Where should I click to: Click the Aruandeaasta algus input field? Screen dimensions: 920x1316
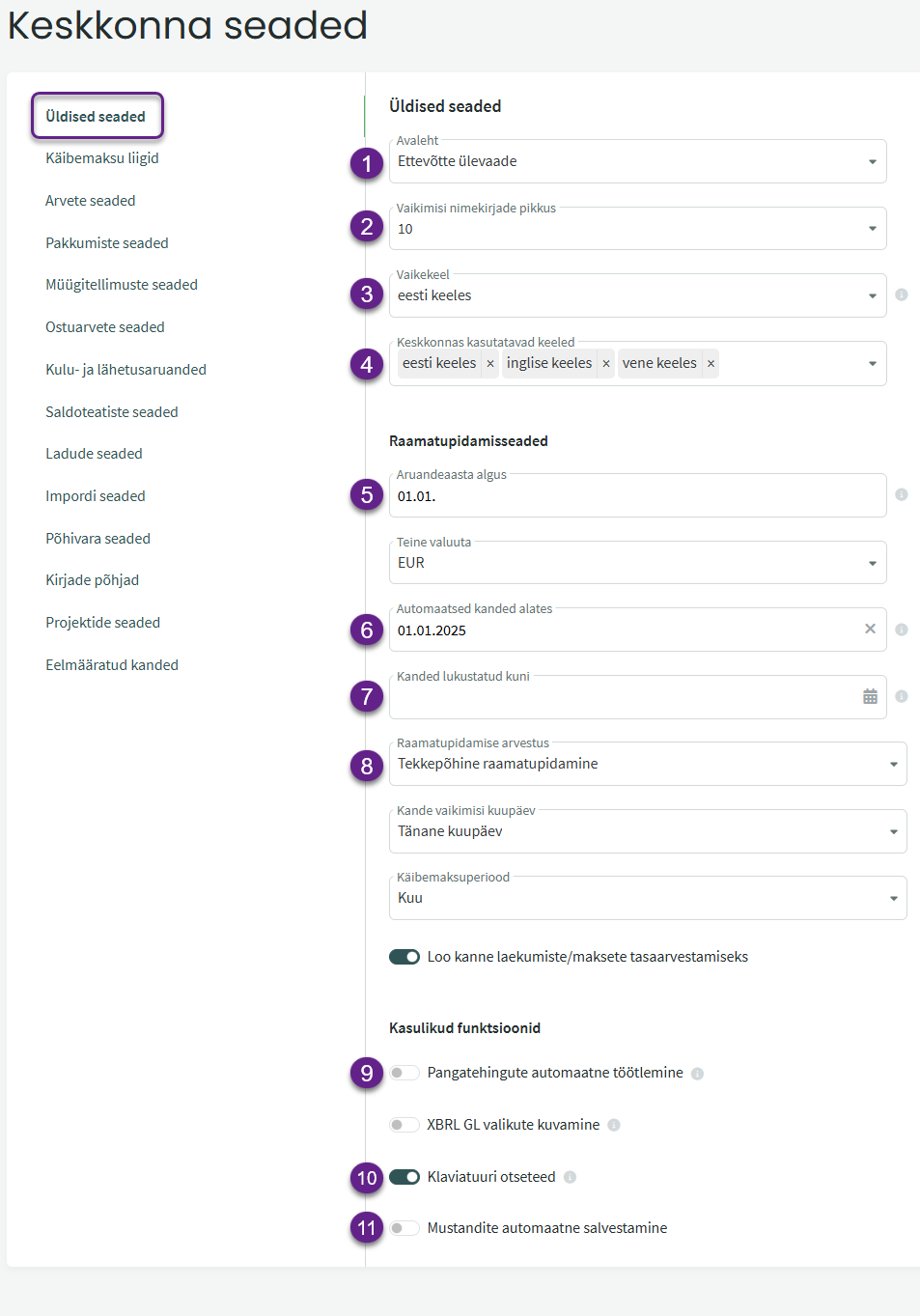coord(627,496)
